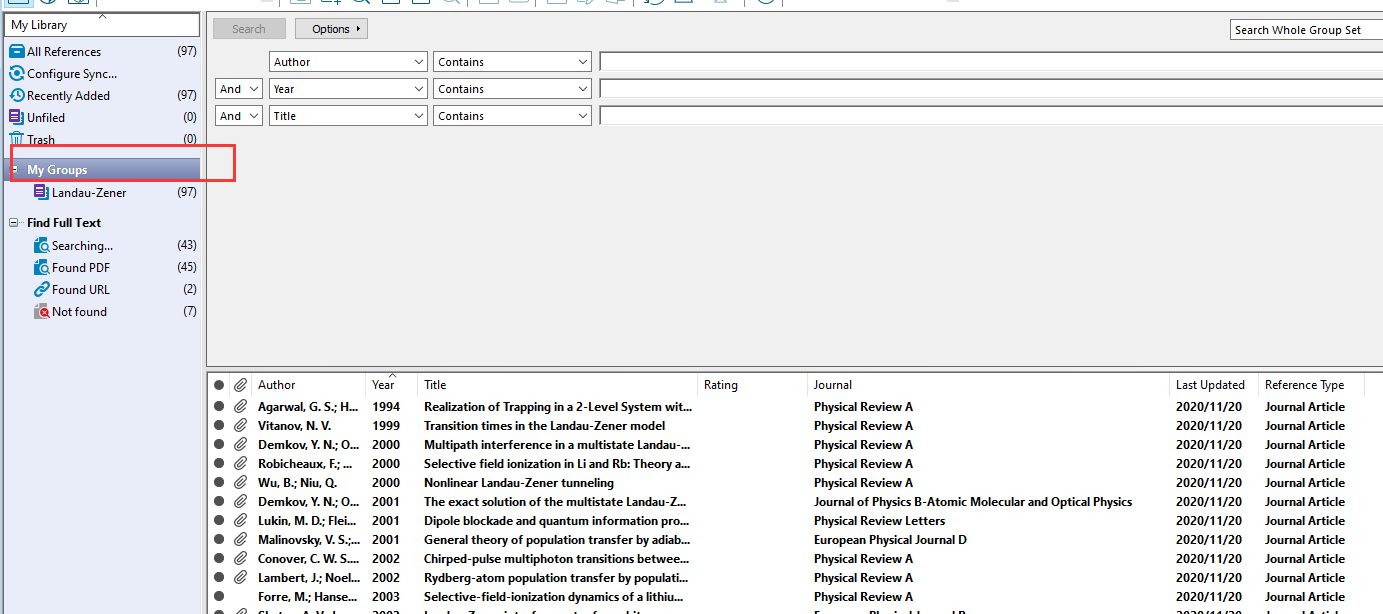Screen dimensions: 1383x614
Task: Click the Title search text field
Action: [991, 116]
